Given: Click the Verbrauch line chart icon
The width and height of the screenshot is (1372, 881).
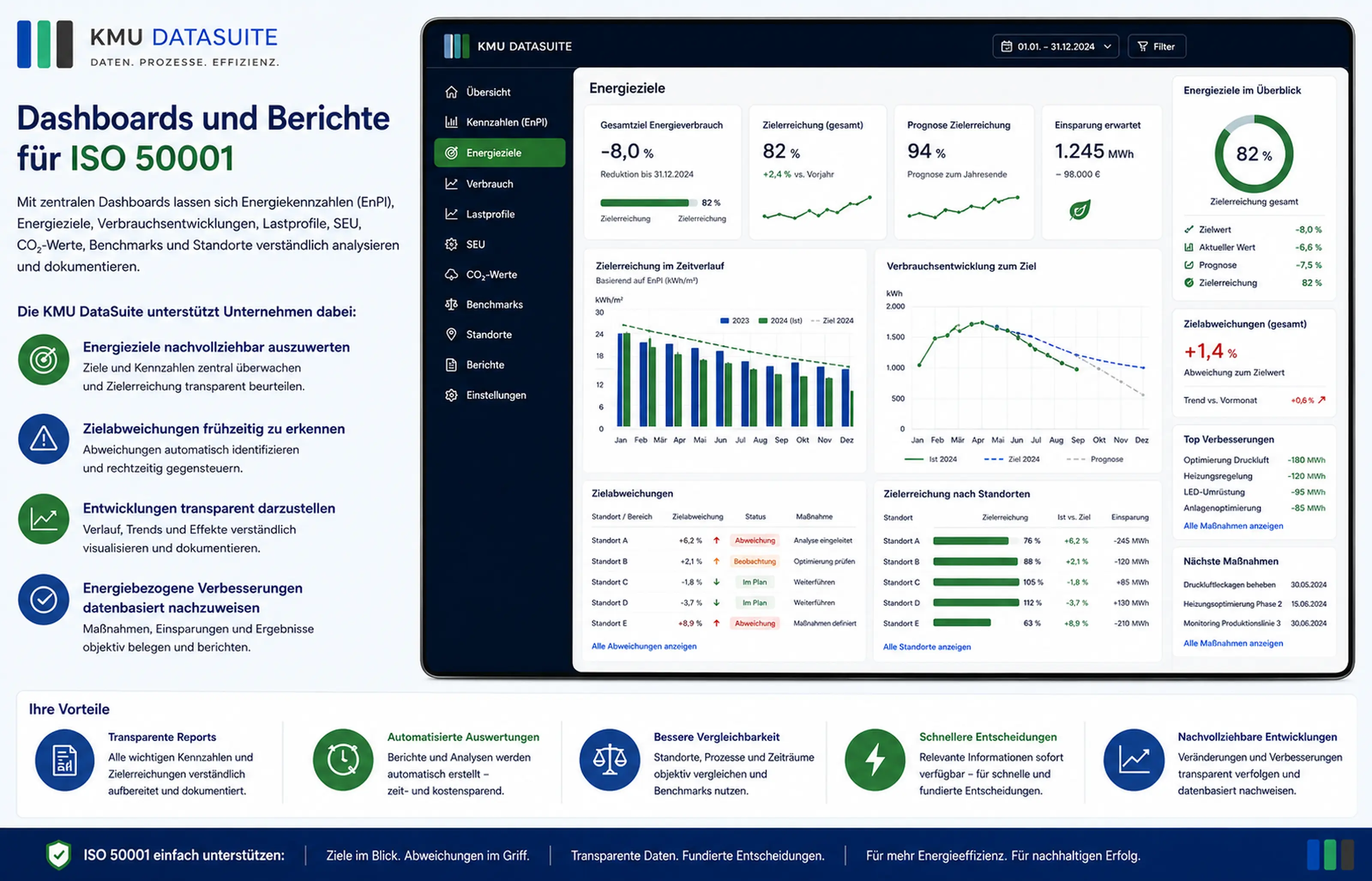Looking at the screenshot, I should point(451,184).
